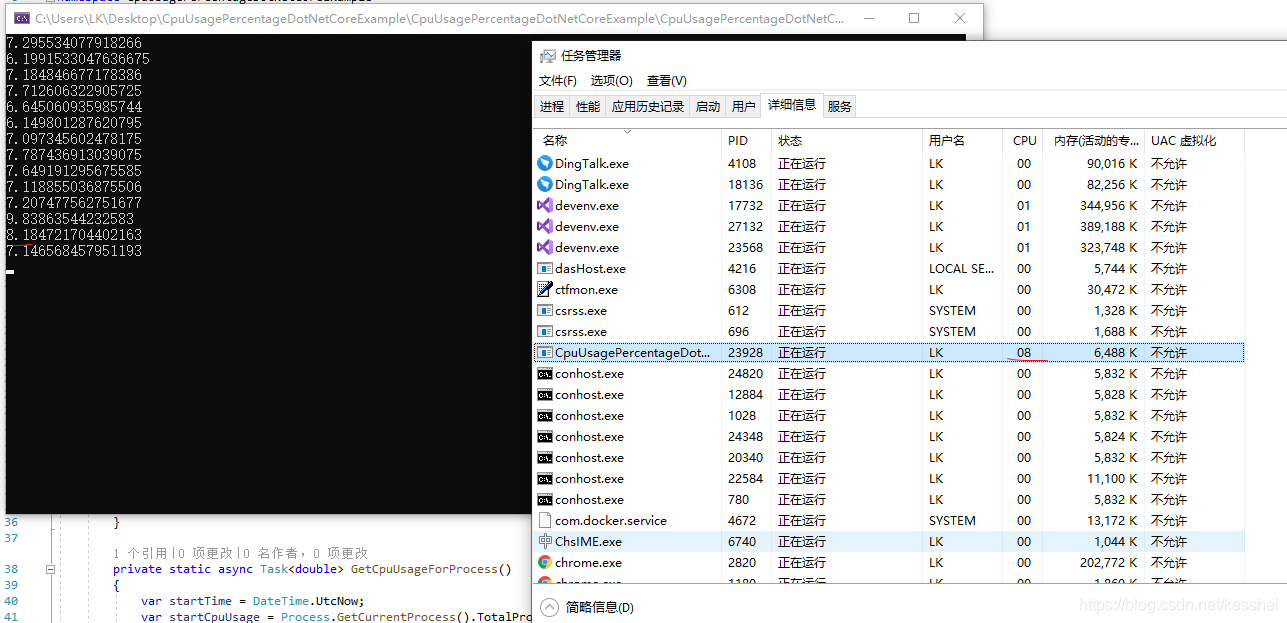
Task: Click PID 23928 cell
Action: pos(745,352)
